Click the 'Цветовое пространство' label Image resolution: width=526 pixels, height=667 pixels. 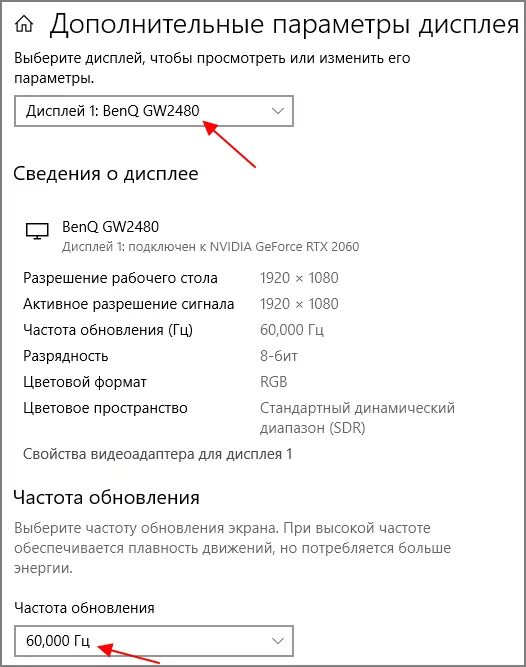105,408
